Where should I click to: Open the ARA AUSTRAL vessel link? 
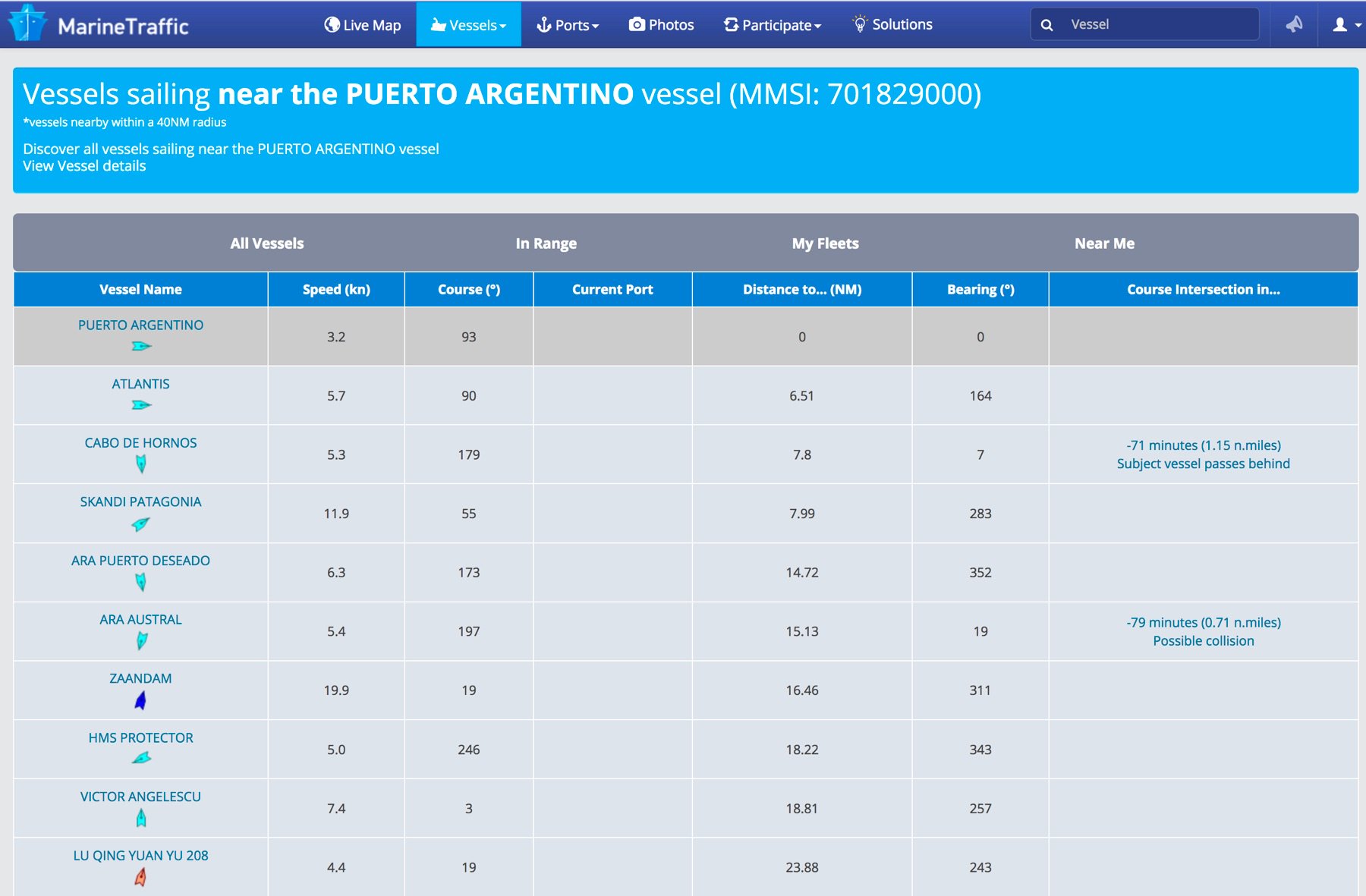click(x=140, y=620)
